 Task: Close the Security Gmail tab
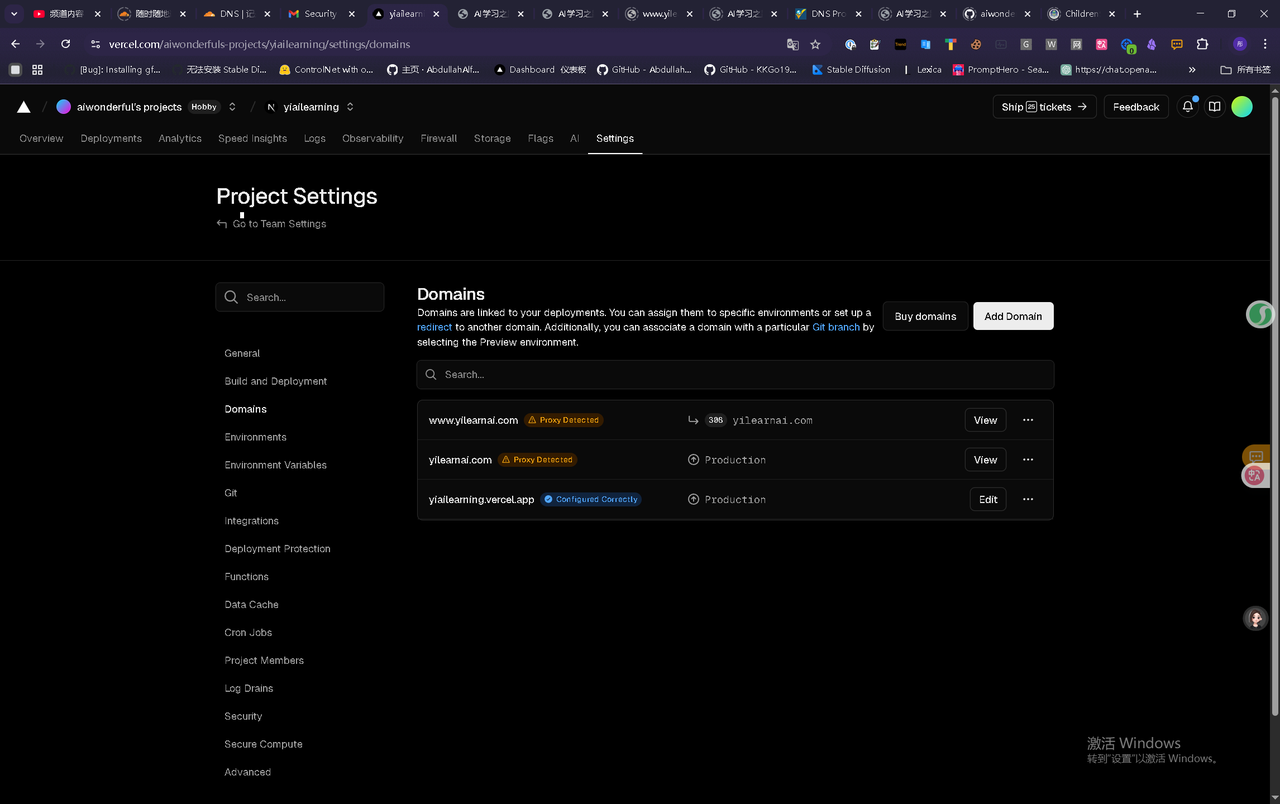[x=352, y=14]
